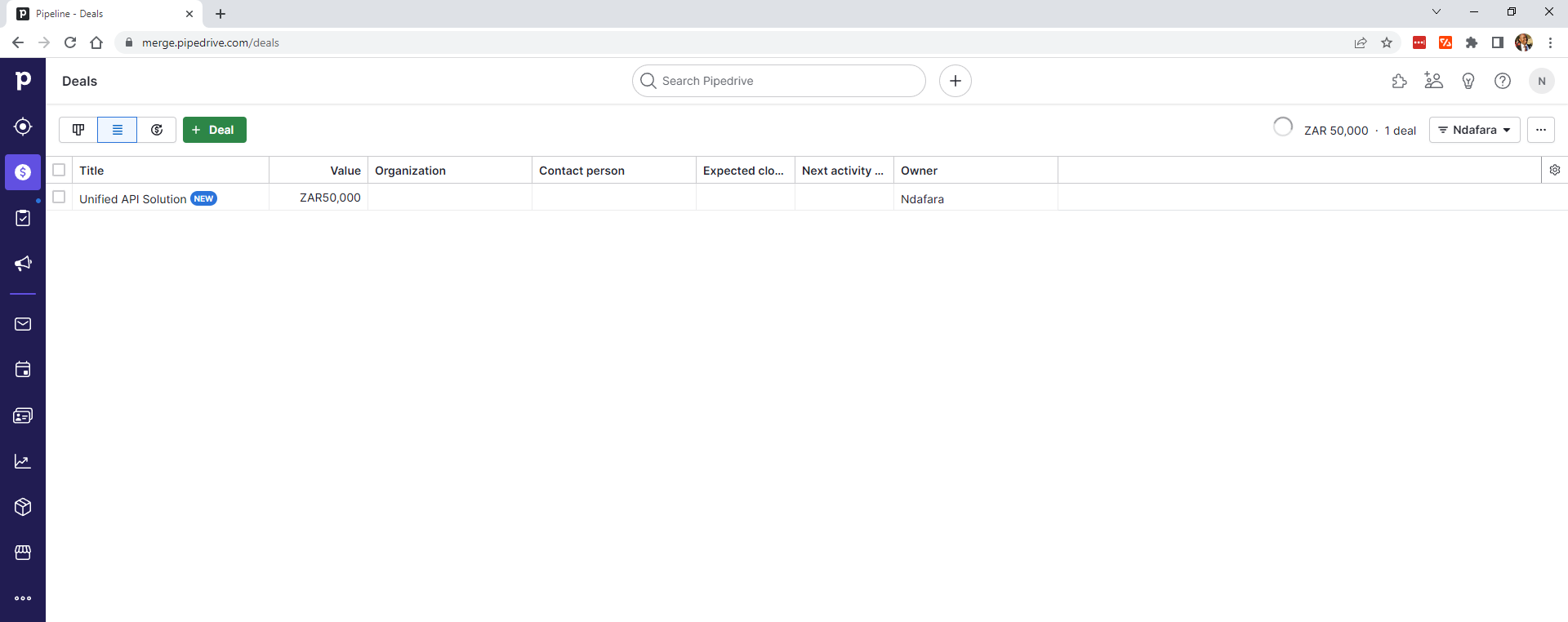The height and width of the screenshot is (622, 1568).
Task: Open the Pipedrive logo home
Action: (x=23, y=80)
